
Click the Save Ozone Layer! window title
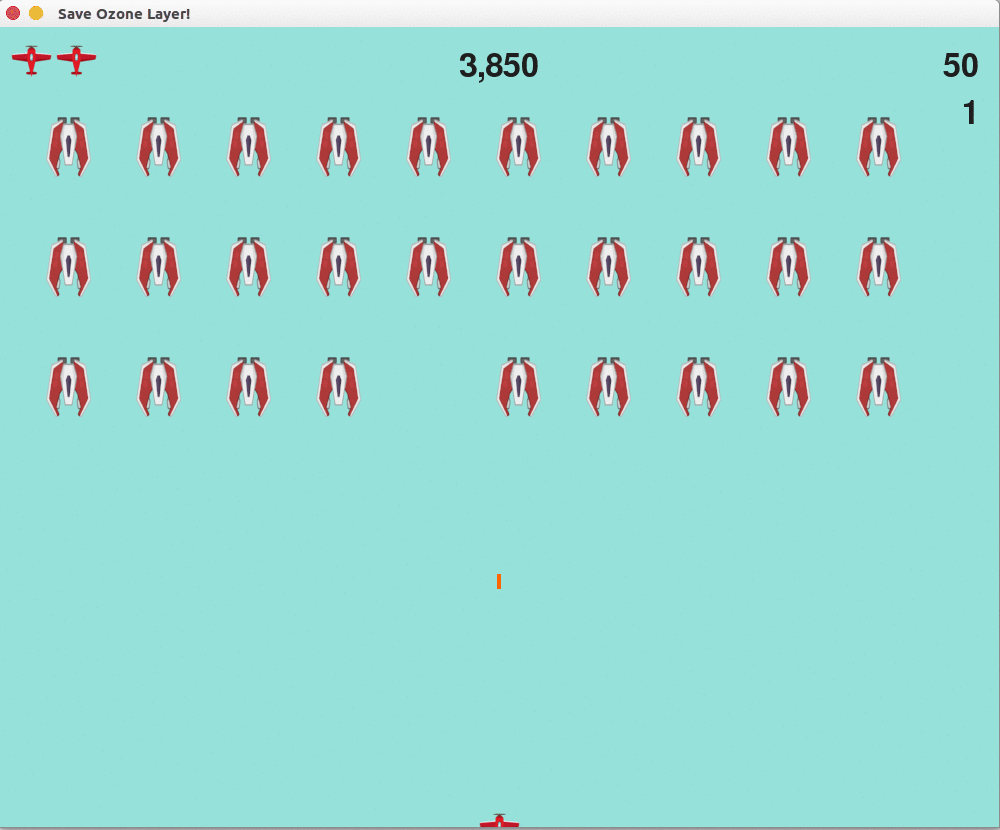[x=124, y=14]
